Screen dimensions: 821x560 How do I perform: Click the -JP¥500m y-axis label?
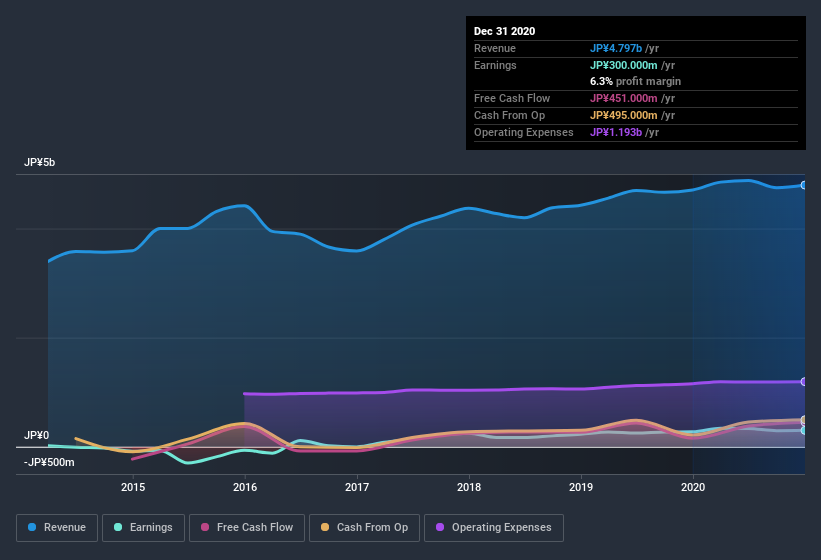click(x=49, y=463)
